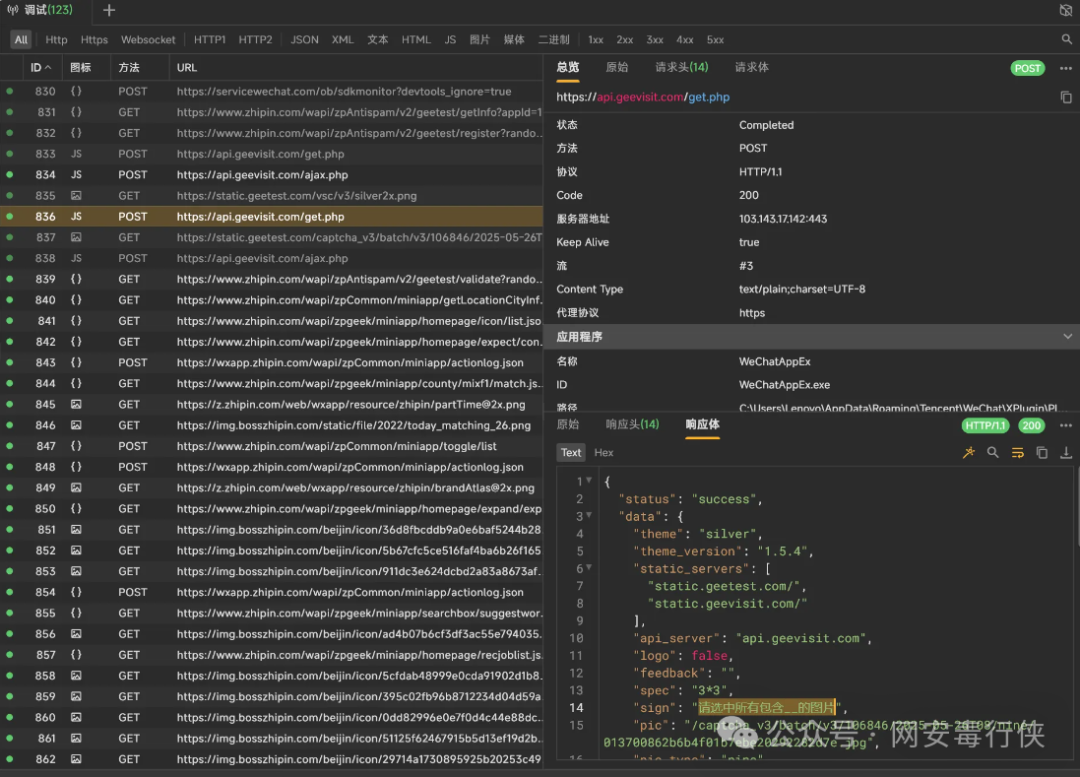The width and height of the screenshot is (1080, 777).
Task: Click the magic wand format icon
Action: point(968,453)
